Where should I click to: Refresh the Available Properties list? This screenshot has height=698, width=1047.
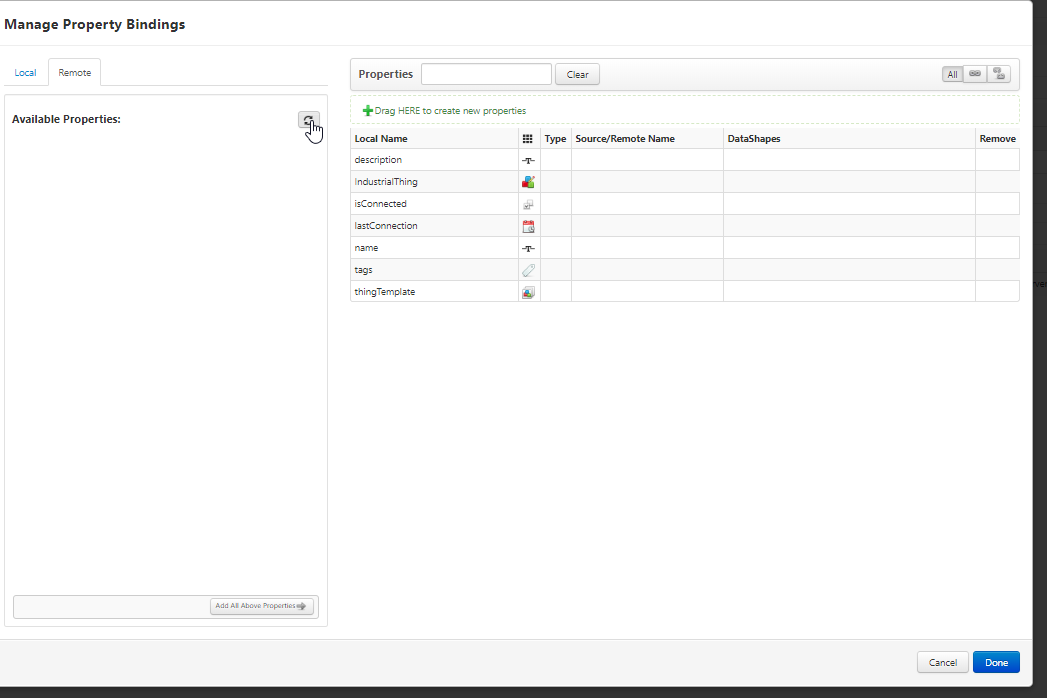[308, 120]
